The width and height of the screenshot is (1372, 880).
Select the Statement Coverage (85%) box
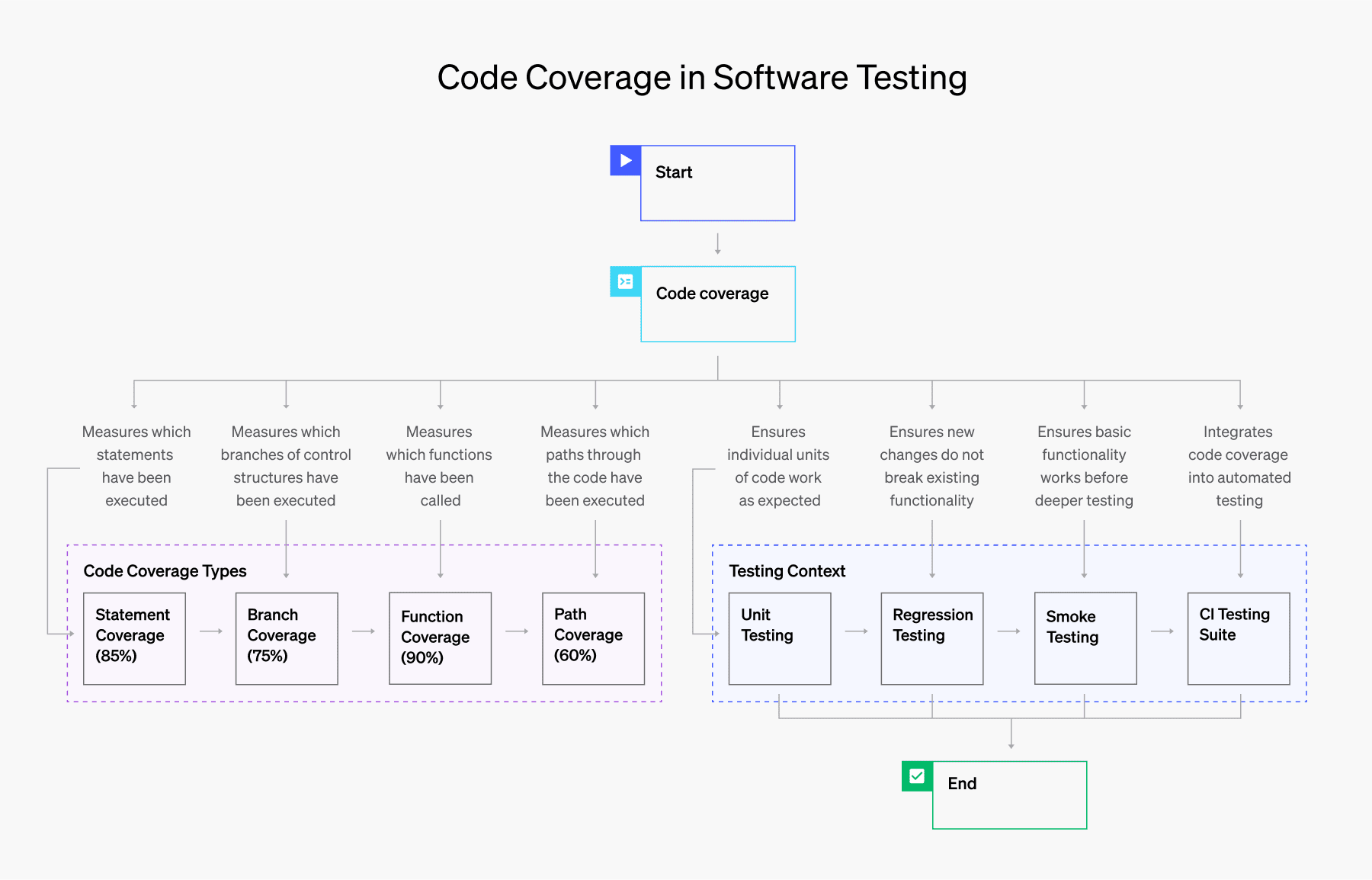[134, 638]
